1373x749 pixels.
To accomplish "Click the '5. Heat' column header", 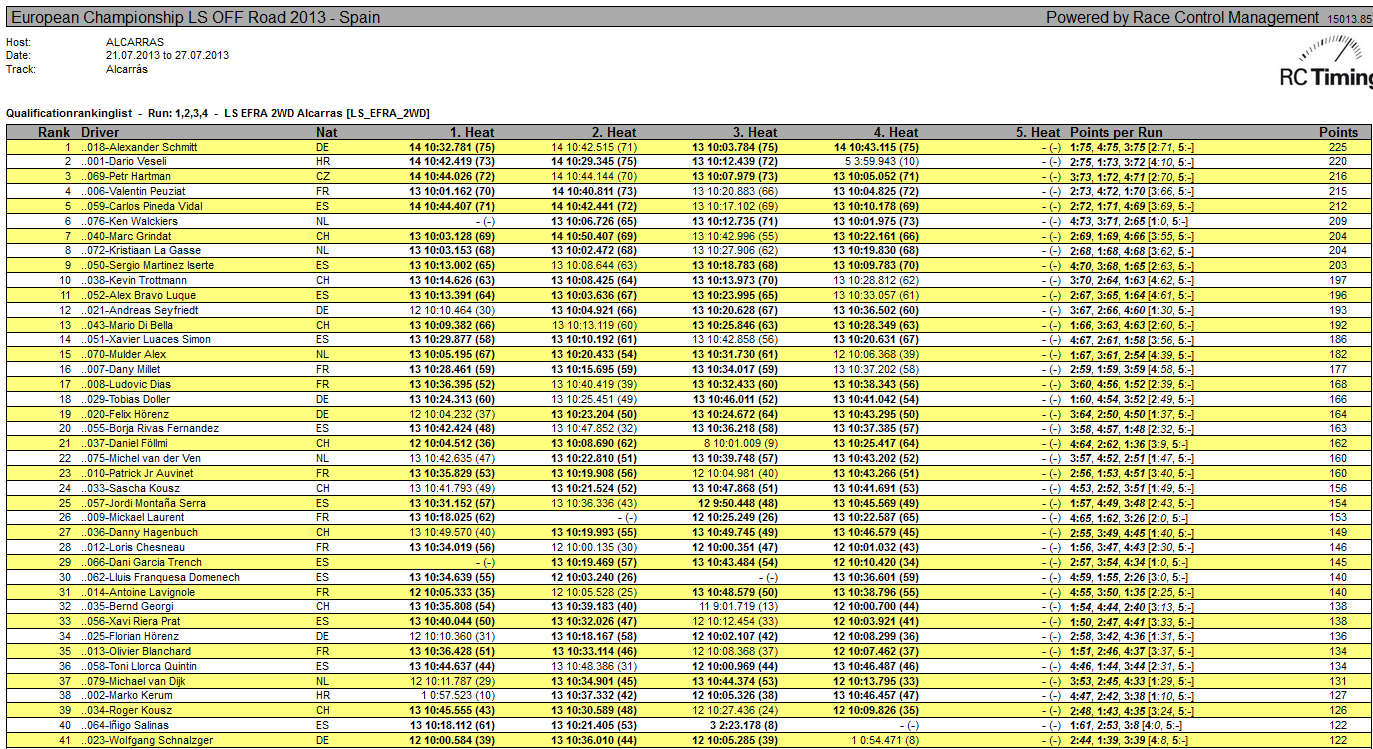I will click(x=1037, y=132).
